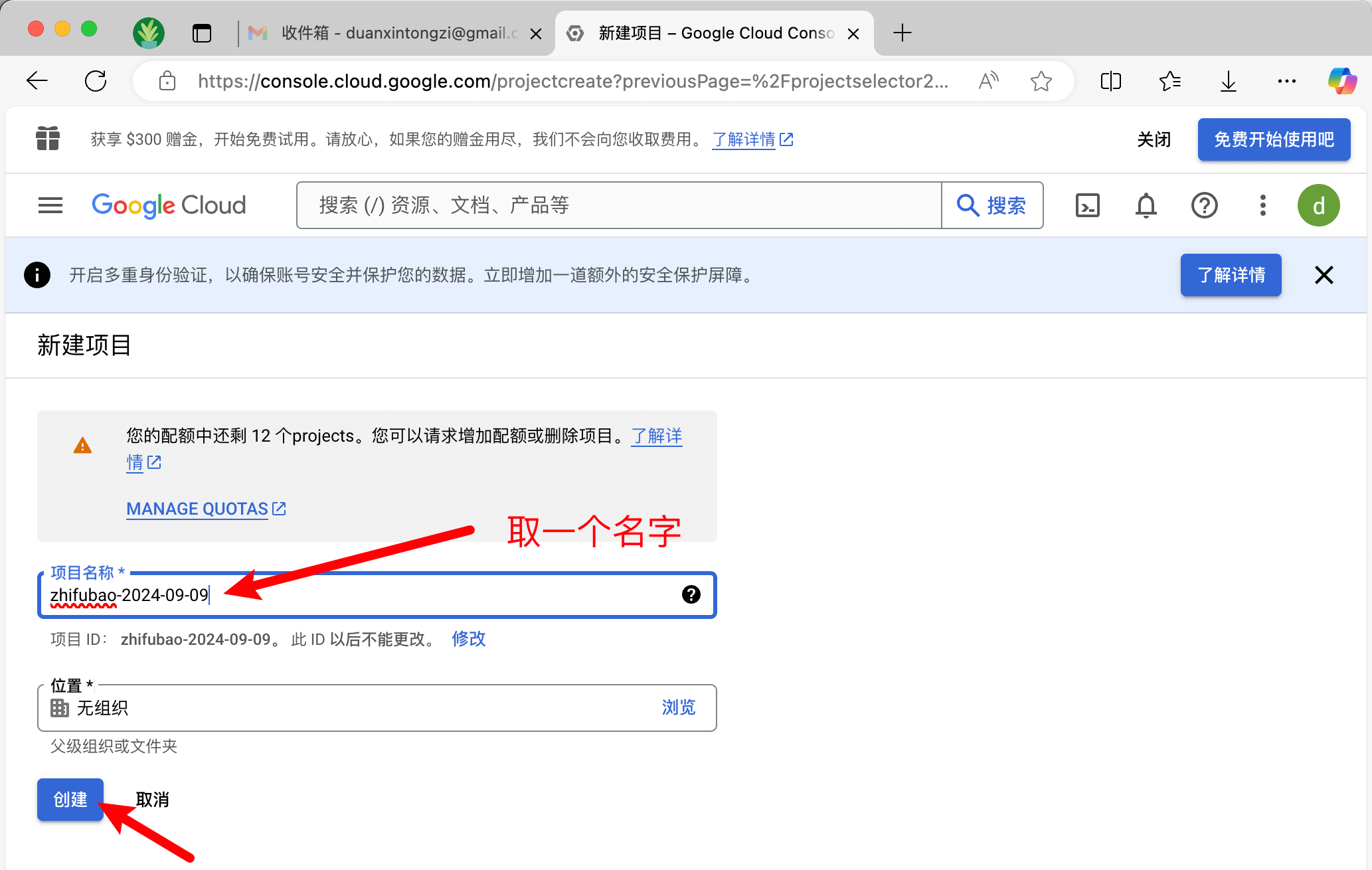The height and width of the screenshot is (870, 1372).
Task: Dismiss the multi-factor authentication info banner
Action: point(1324,275)
